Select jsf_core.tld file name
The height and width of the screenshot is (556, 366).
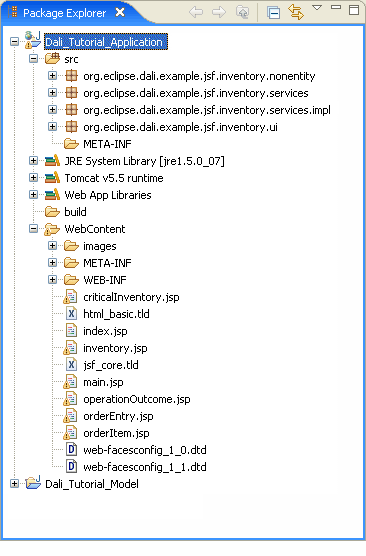click(x=111, y=365)
